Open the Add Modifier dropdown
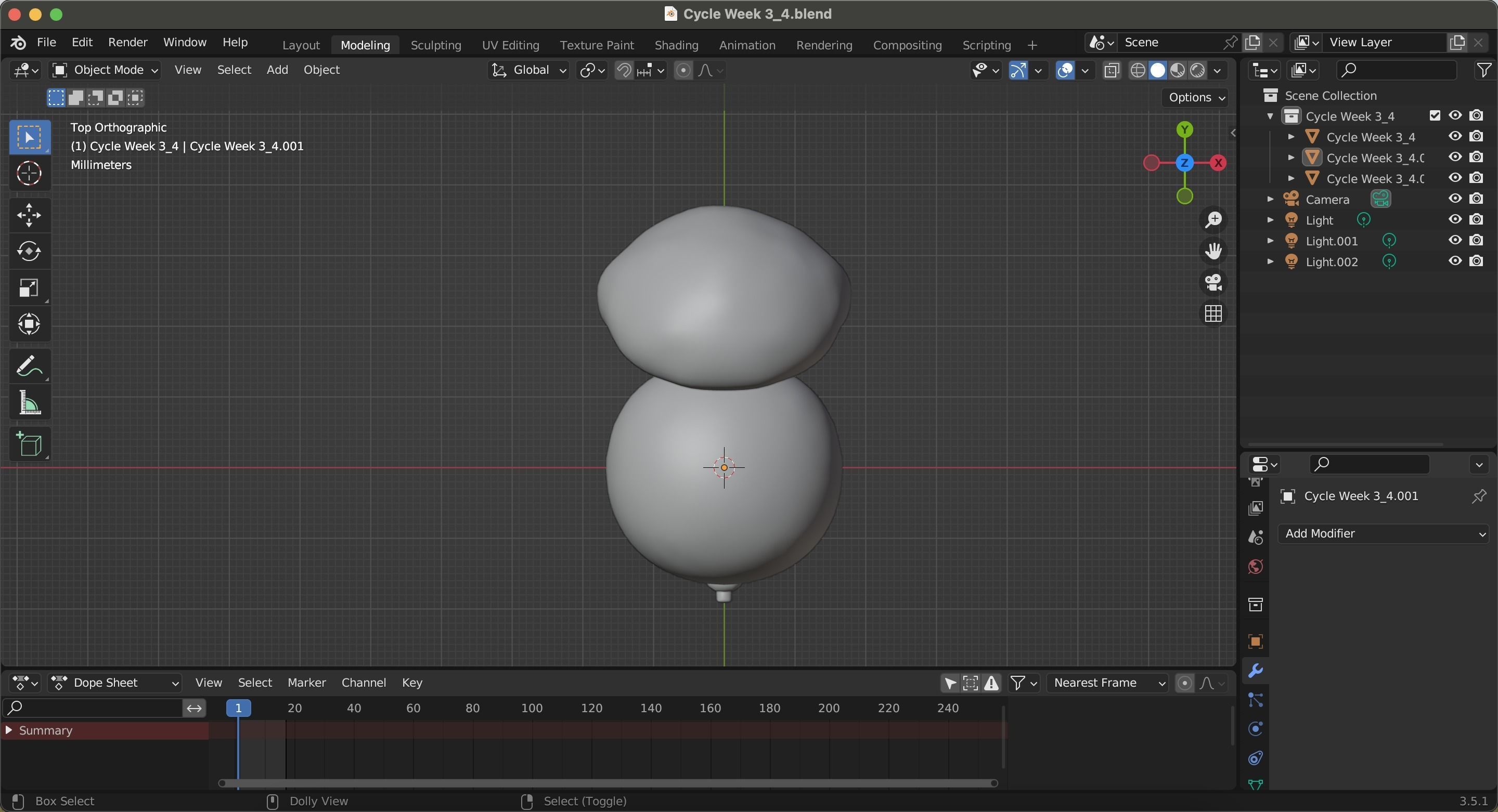 [1383, 533]
